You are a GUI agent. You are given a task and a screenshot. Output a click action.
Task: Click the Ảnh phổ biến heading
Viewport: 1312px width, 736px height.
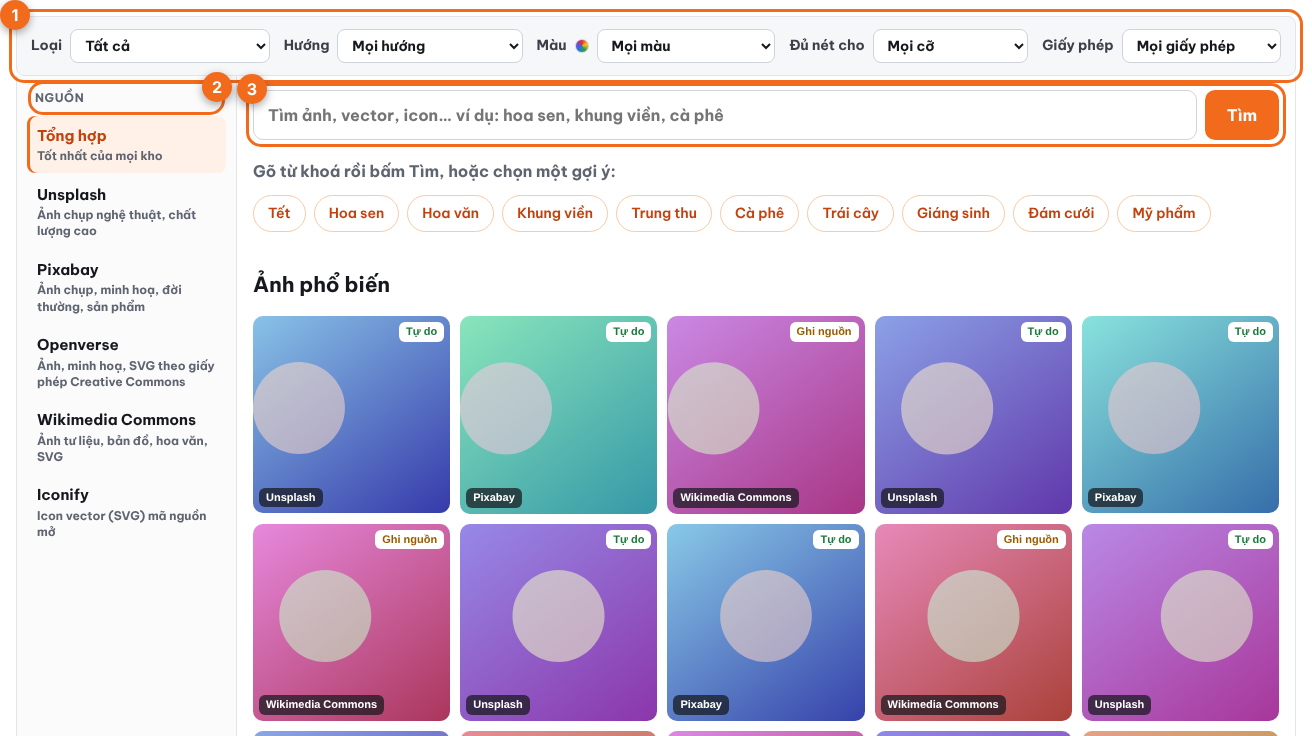(x=321, y=285)
